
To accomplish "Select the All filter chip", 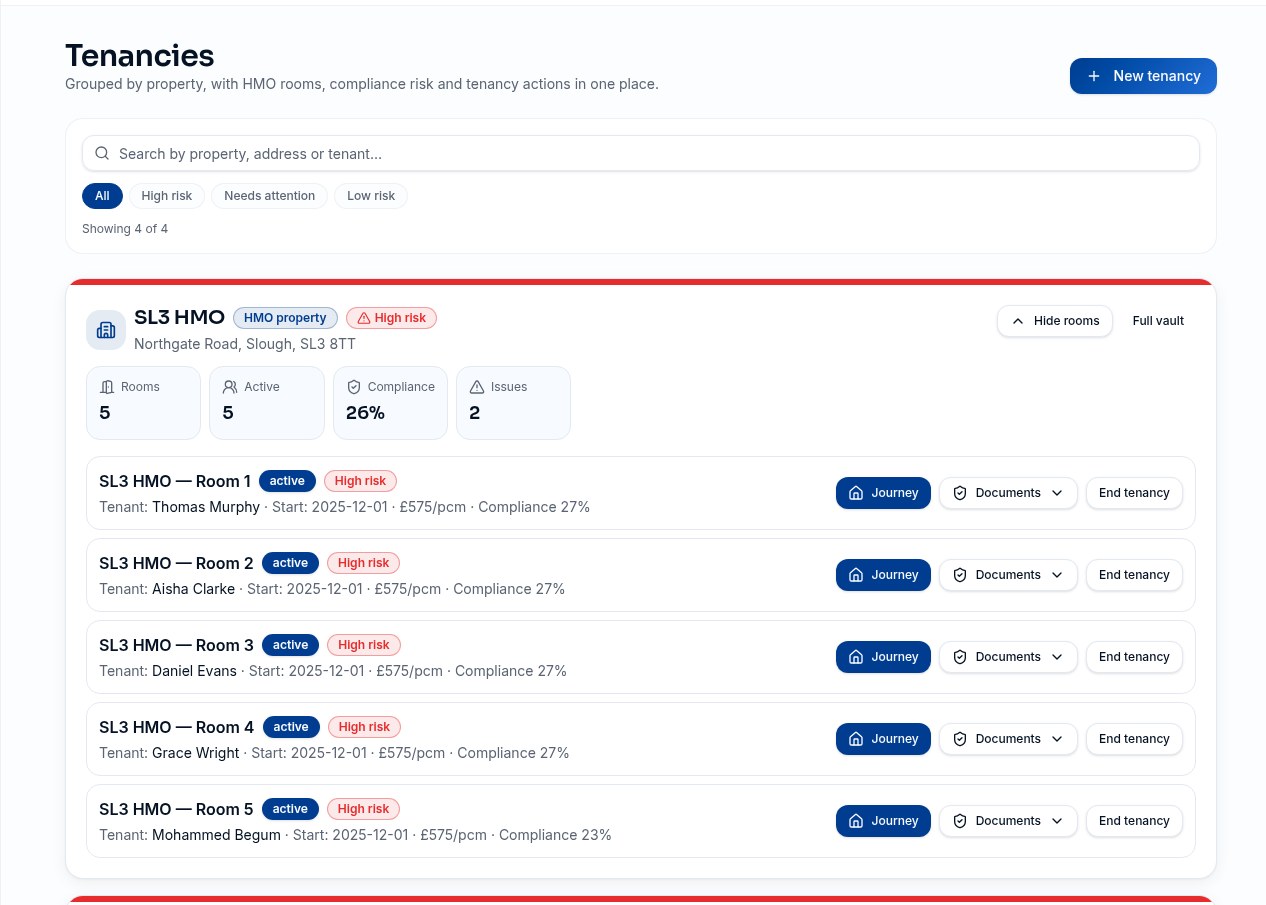I will (102, 196).
